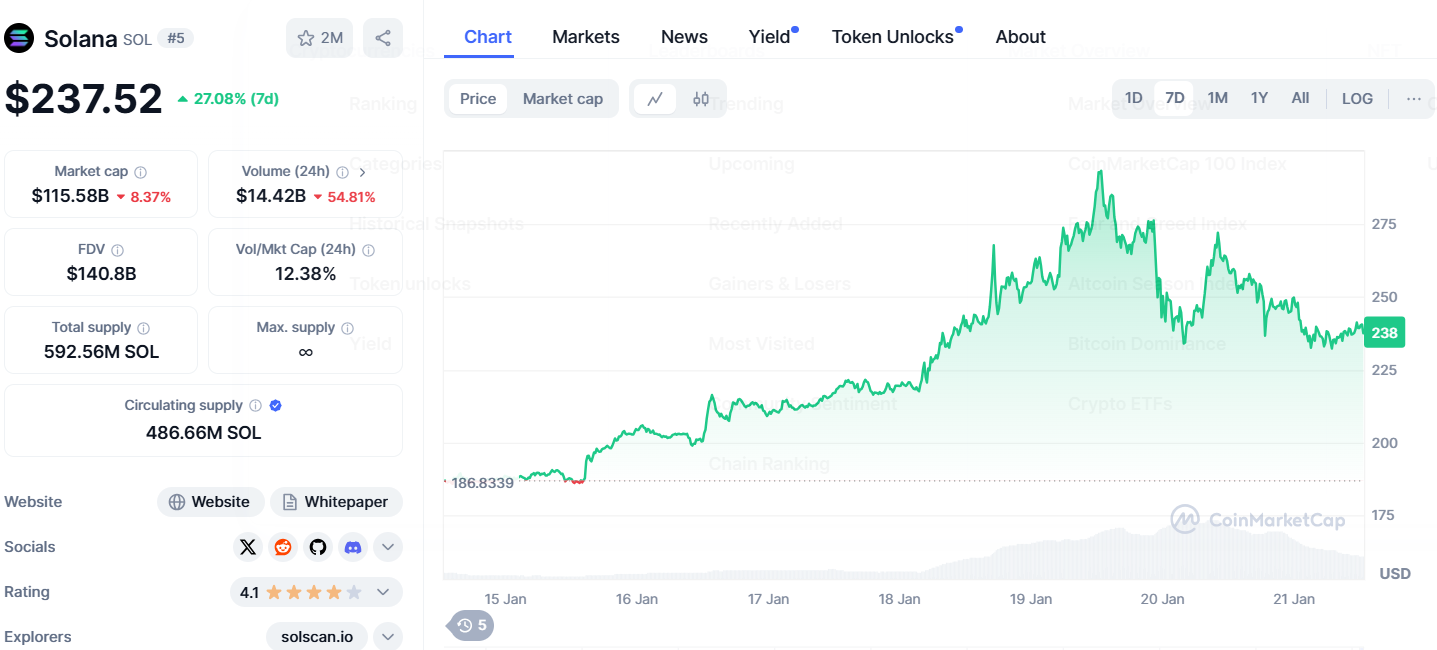Open the solscan.io explorer link

[x=317, y=637]
